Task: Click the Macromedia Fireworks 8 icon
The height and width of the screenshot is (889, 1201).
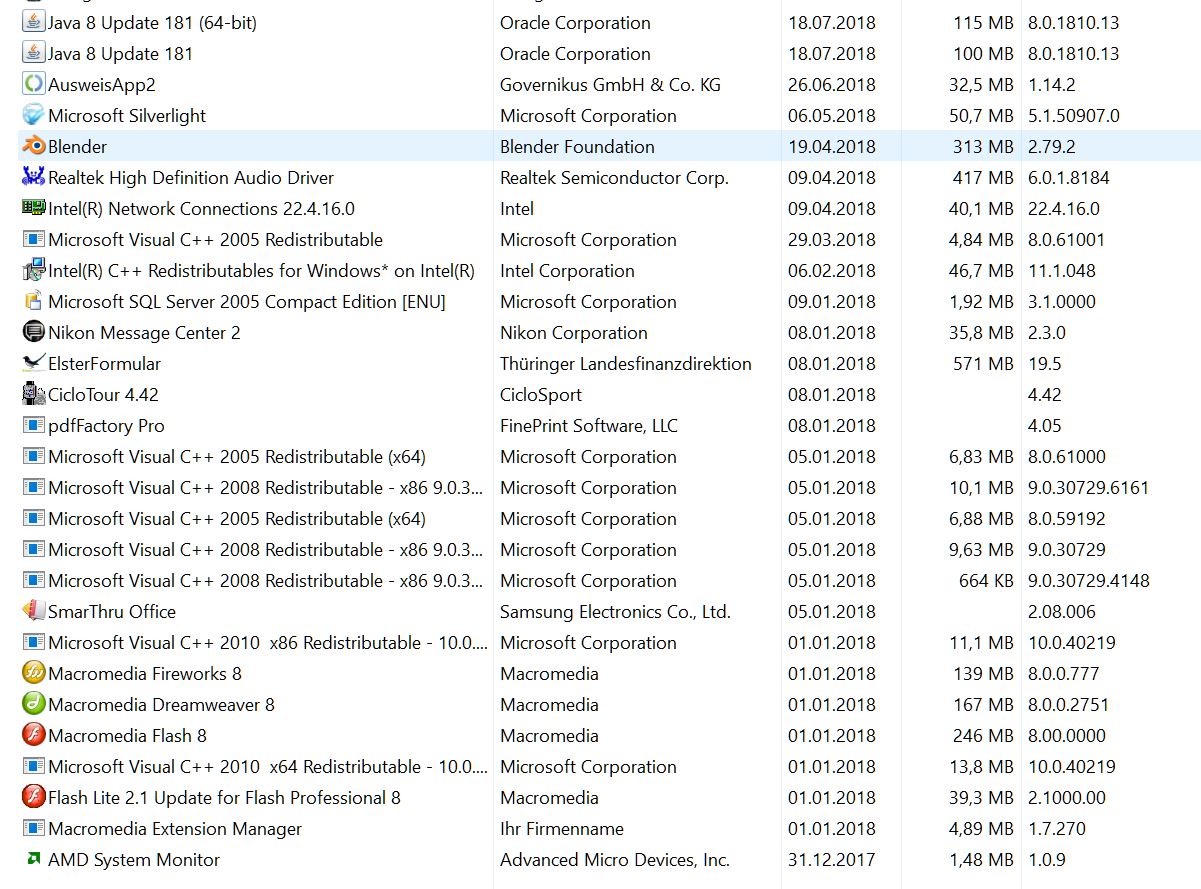Action: (33, 673)
